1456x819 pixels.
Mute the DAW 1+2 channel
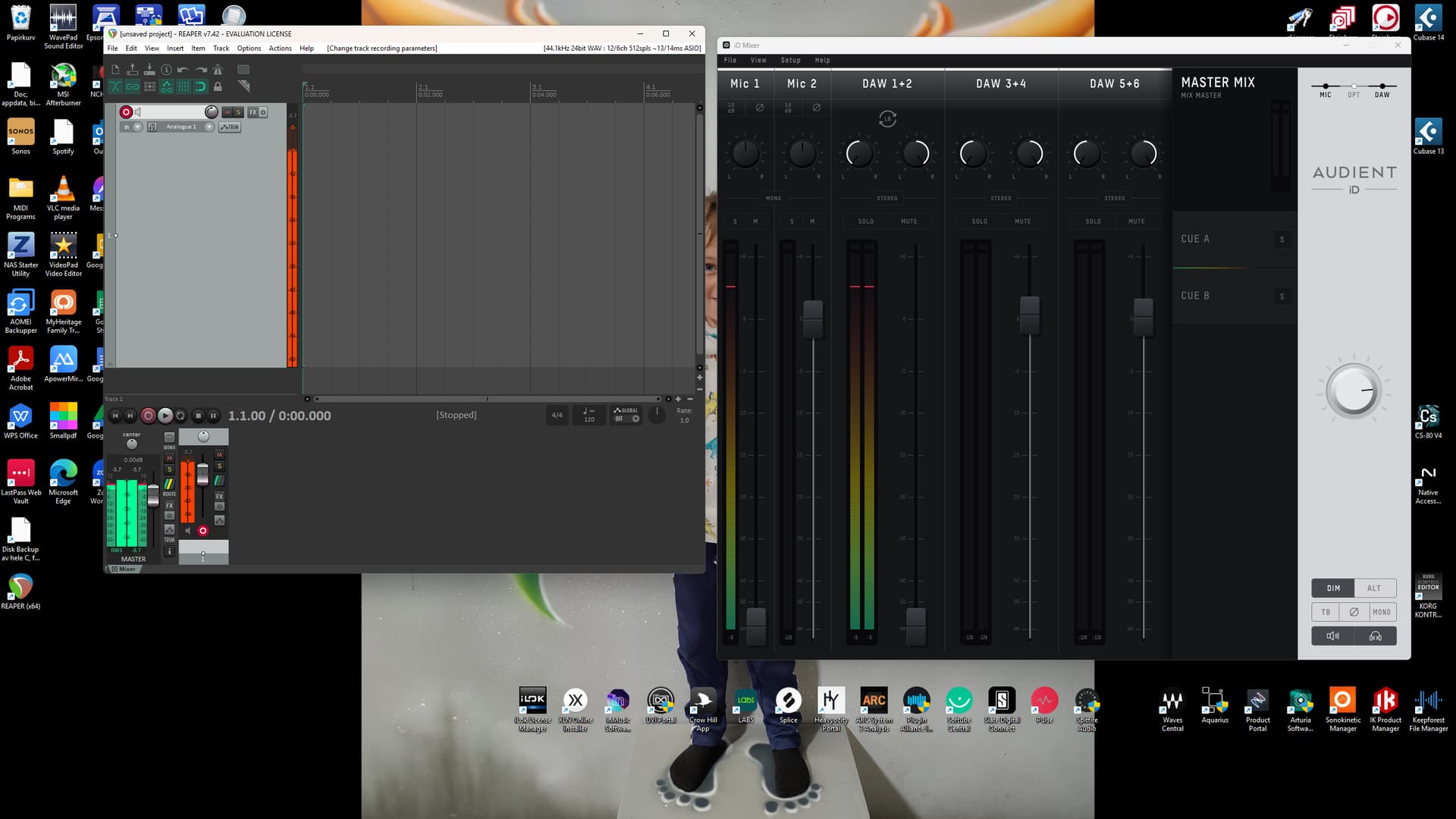click(x=908, y=221)
